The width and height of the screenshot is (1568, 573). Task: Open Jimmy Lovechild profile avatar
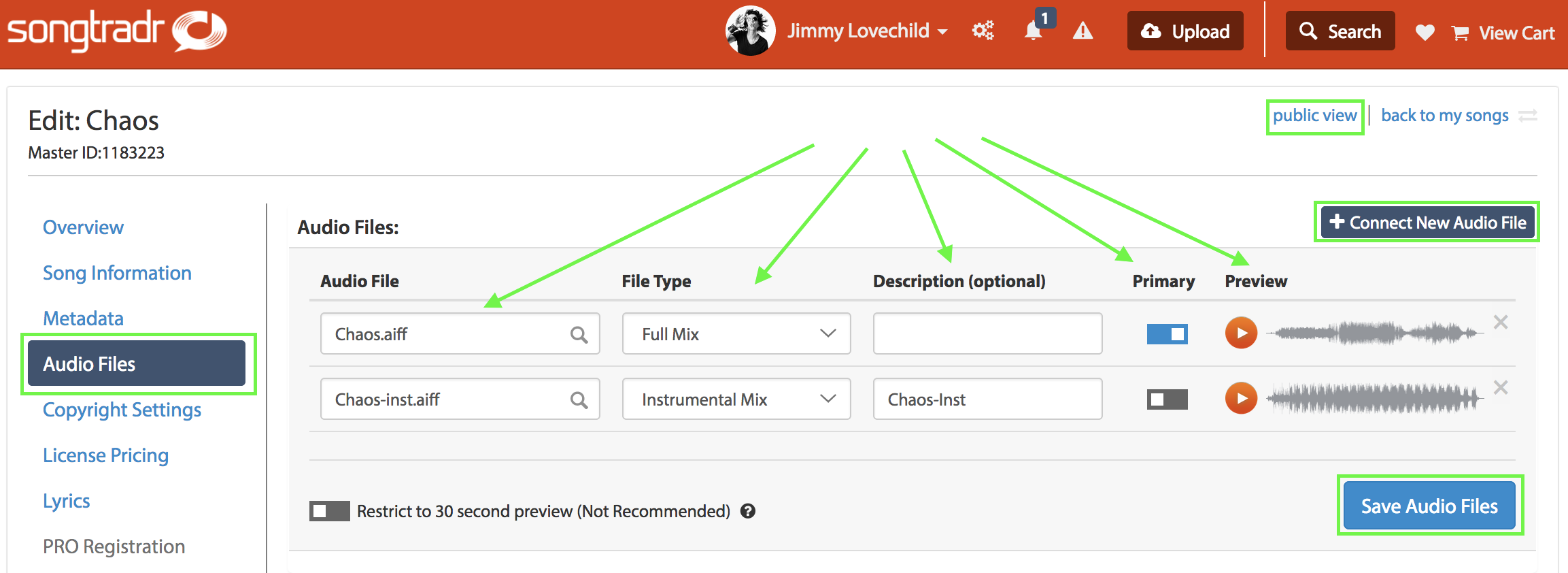point(751,31)
